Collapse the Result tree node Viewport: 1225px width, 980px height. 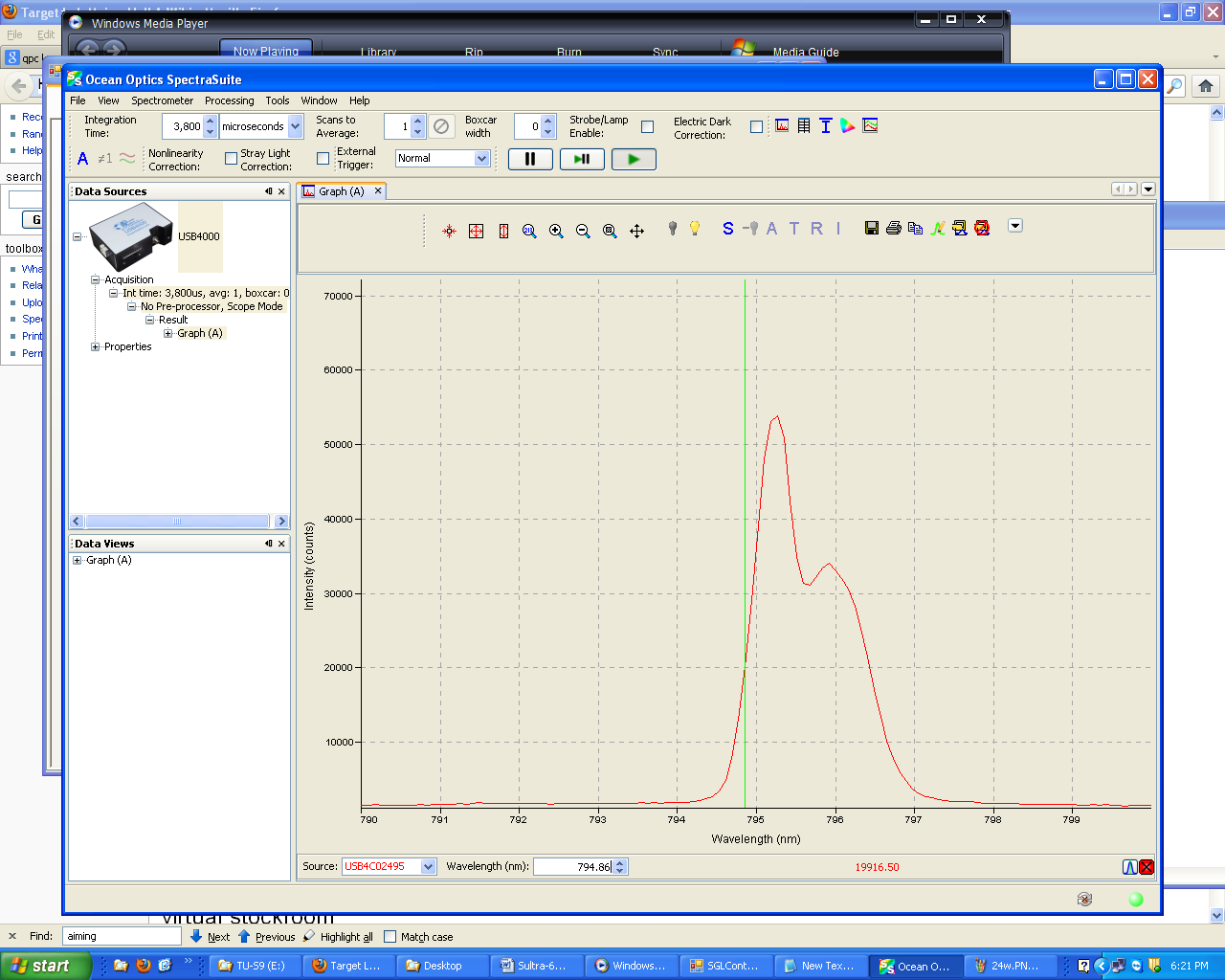pyautogui.click(x=149, y=320)
